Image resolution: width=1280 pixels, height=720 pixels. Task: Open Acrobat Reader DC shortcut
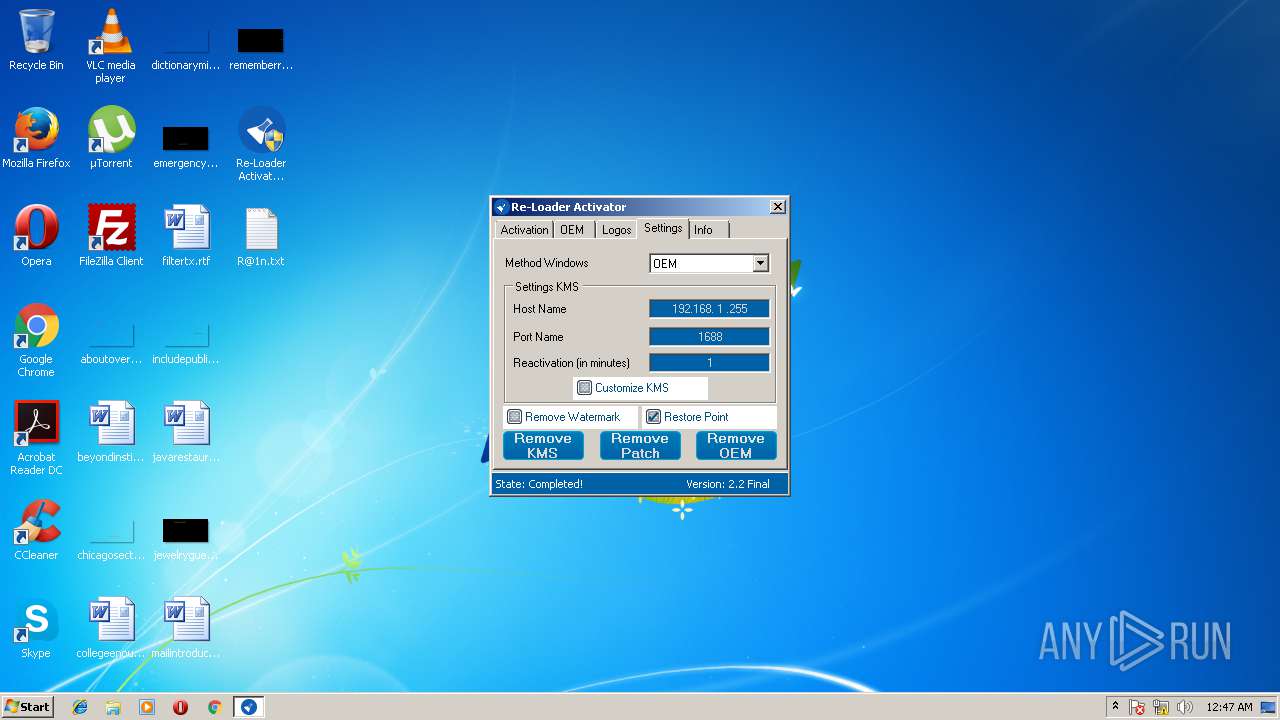pyautogui.click(x=36, y=438)
